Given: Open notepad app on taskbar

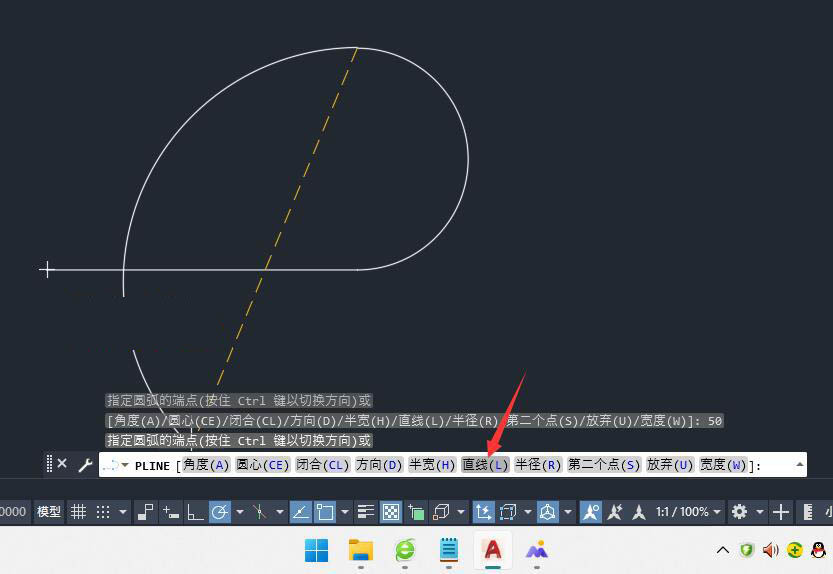Looking at the screenshot, I should [x=449, y=550].
